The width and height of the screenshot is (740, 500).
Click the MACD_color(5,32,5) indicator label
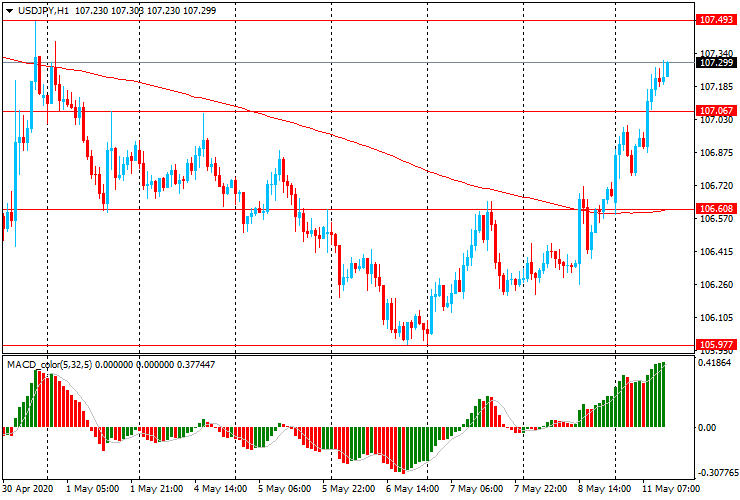50,364
